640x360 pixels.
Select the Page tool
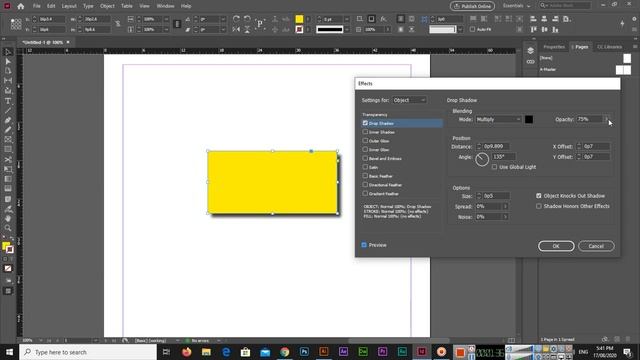pyautogui.click(x=8, y=71)
